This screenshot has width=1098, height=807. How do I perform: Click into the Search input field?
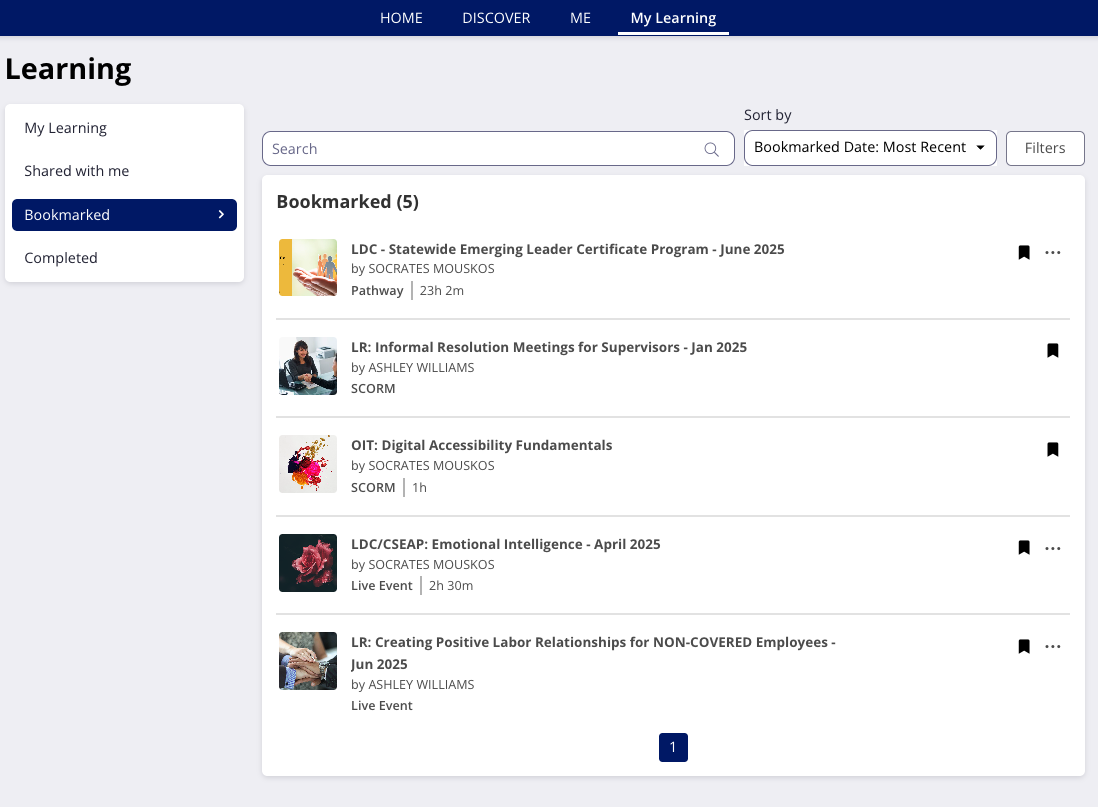(x=480, y=149)
